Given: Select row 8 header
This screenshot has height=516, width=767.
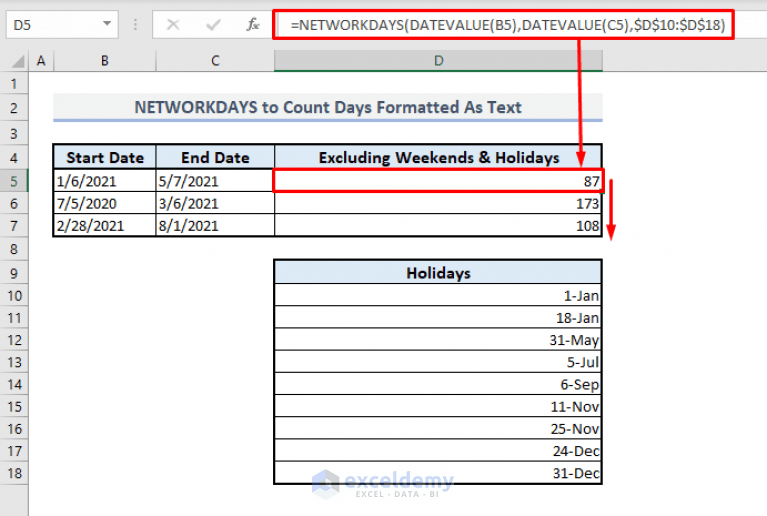Looking at the screenshot, I should (x=14, y=249).
